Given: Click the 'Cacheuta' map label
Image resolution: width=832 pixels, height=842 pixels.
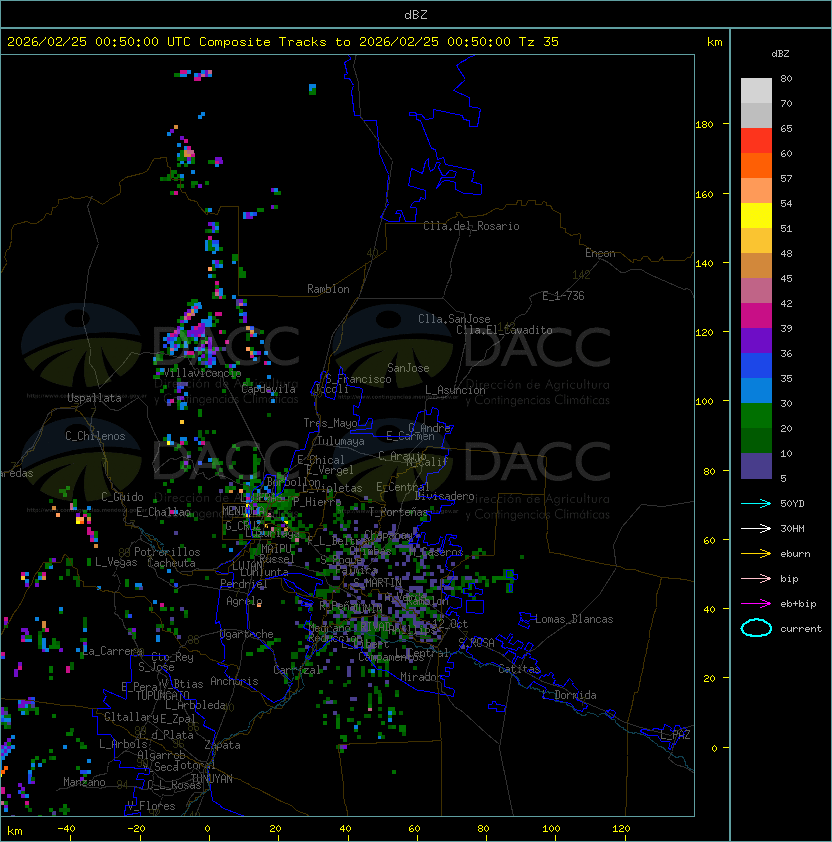Looking at the screenshot, I should point(171,563).
